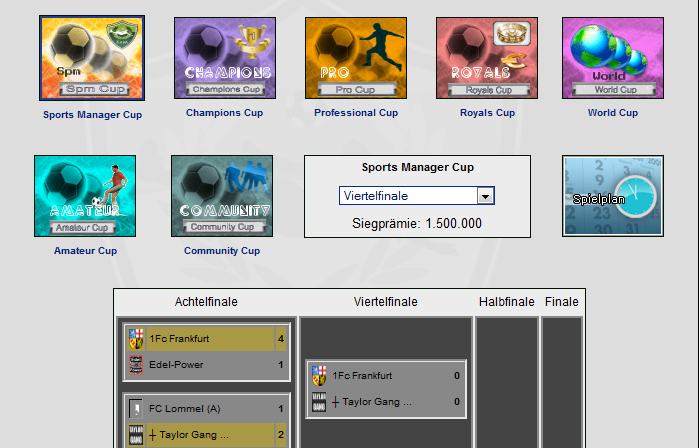
Task: Select the Finale column header
Action: click(x=562, y=302)
